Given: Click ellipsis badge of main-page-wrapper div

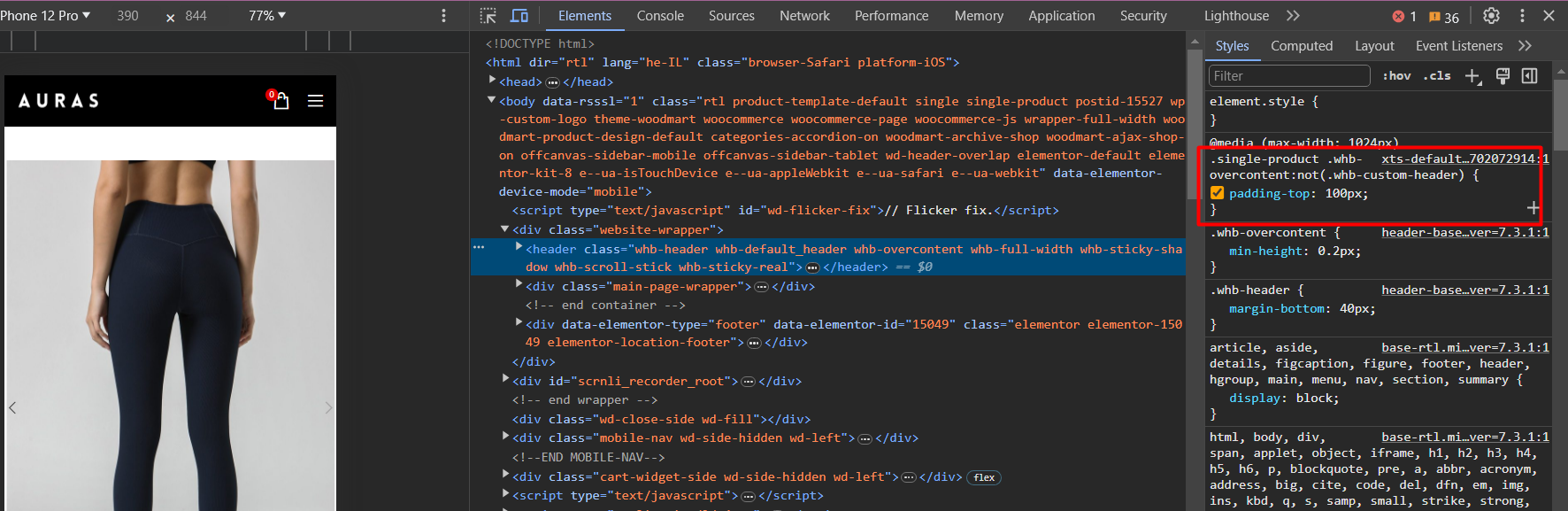Looking at the screenshot, I should (x=761, y=287).
